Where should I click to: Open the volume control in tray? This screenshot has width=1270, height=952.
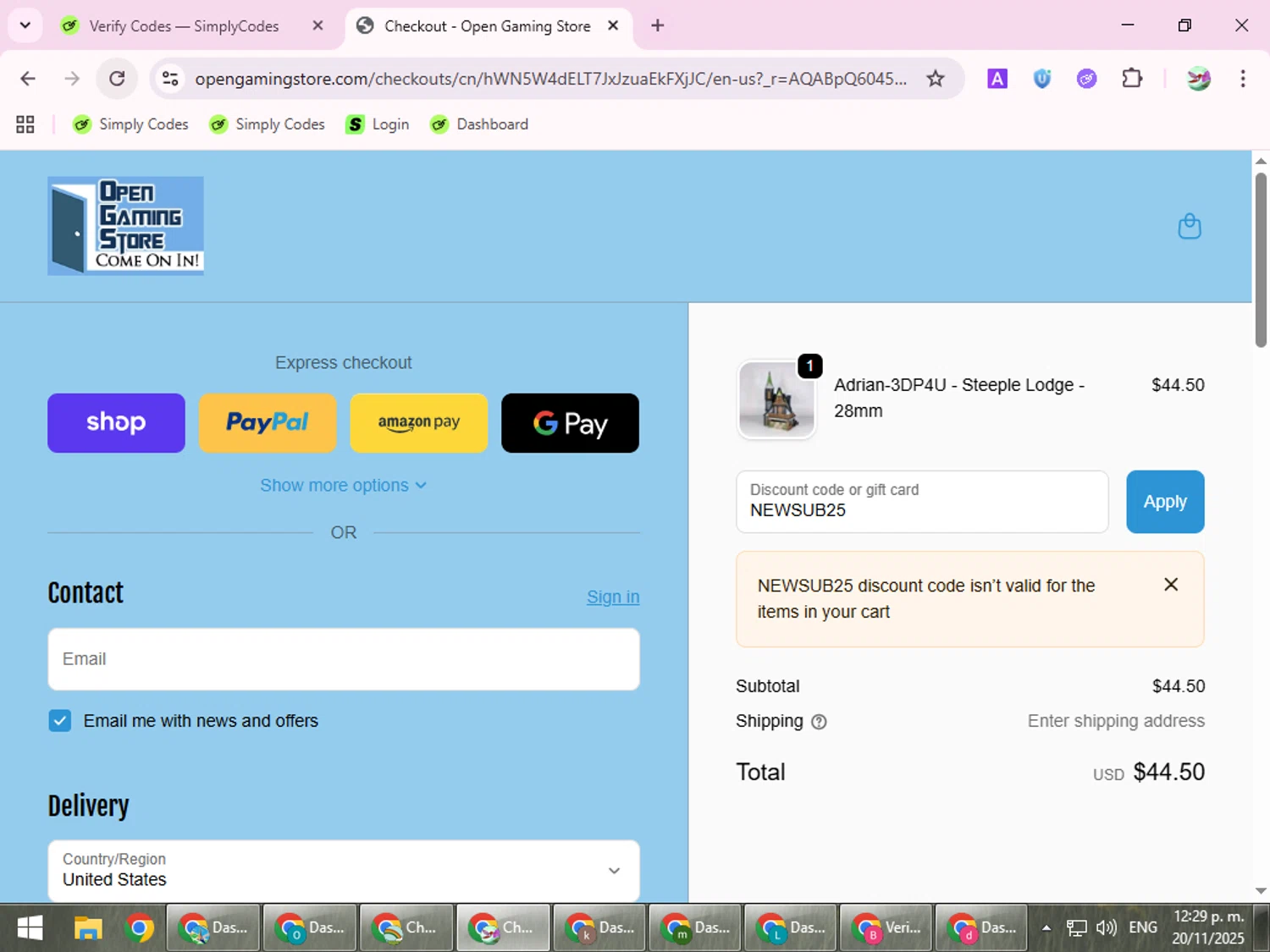tap(1107, 928)
